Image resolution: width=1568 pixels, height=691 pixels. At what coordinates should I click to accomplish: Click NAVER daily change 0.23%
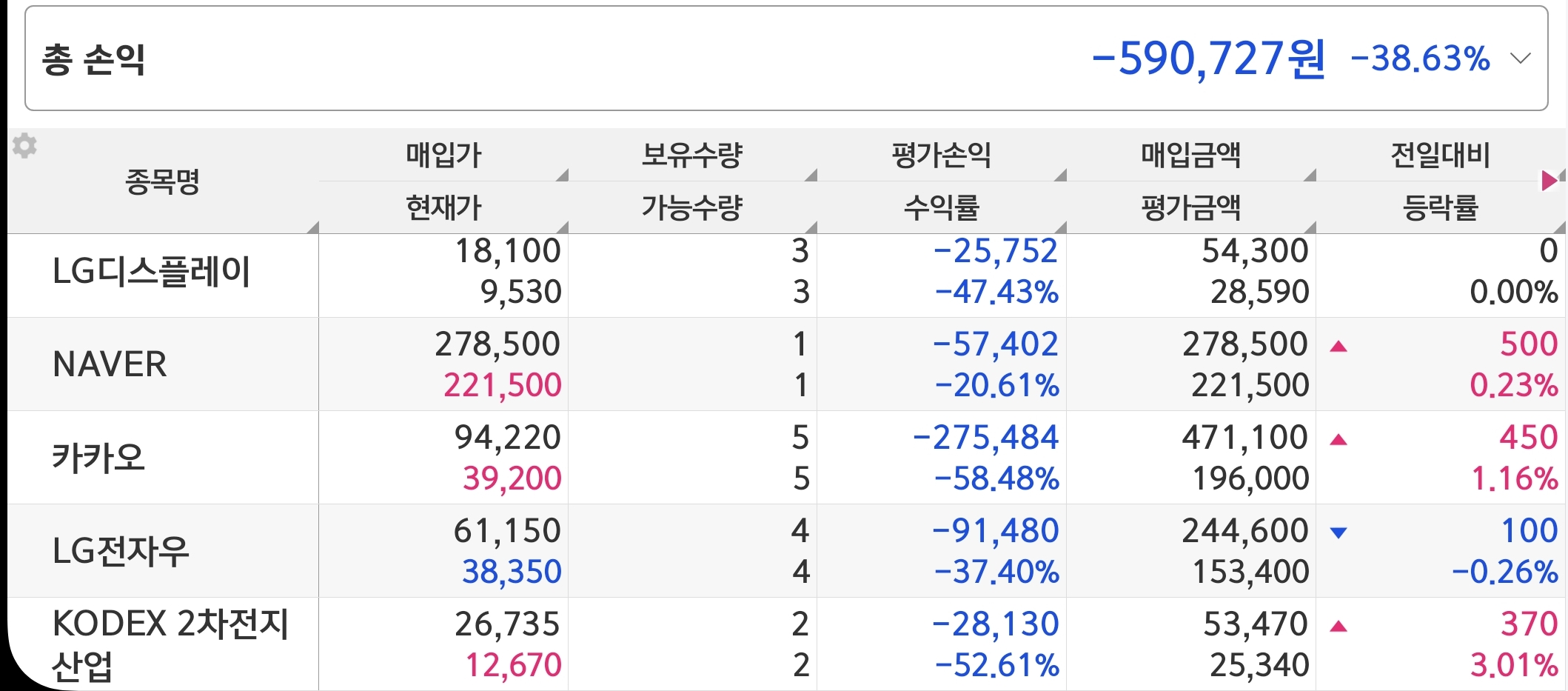pyautogui.click(x=1514, y=385)
